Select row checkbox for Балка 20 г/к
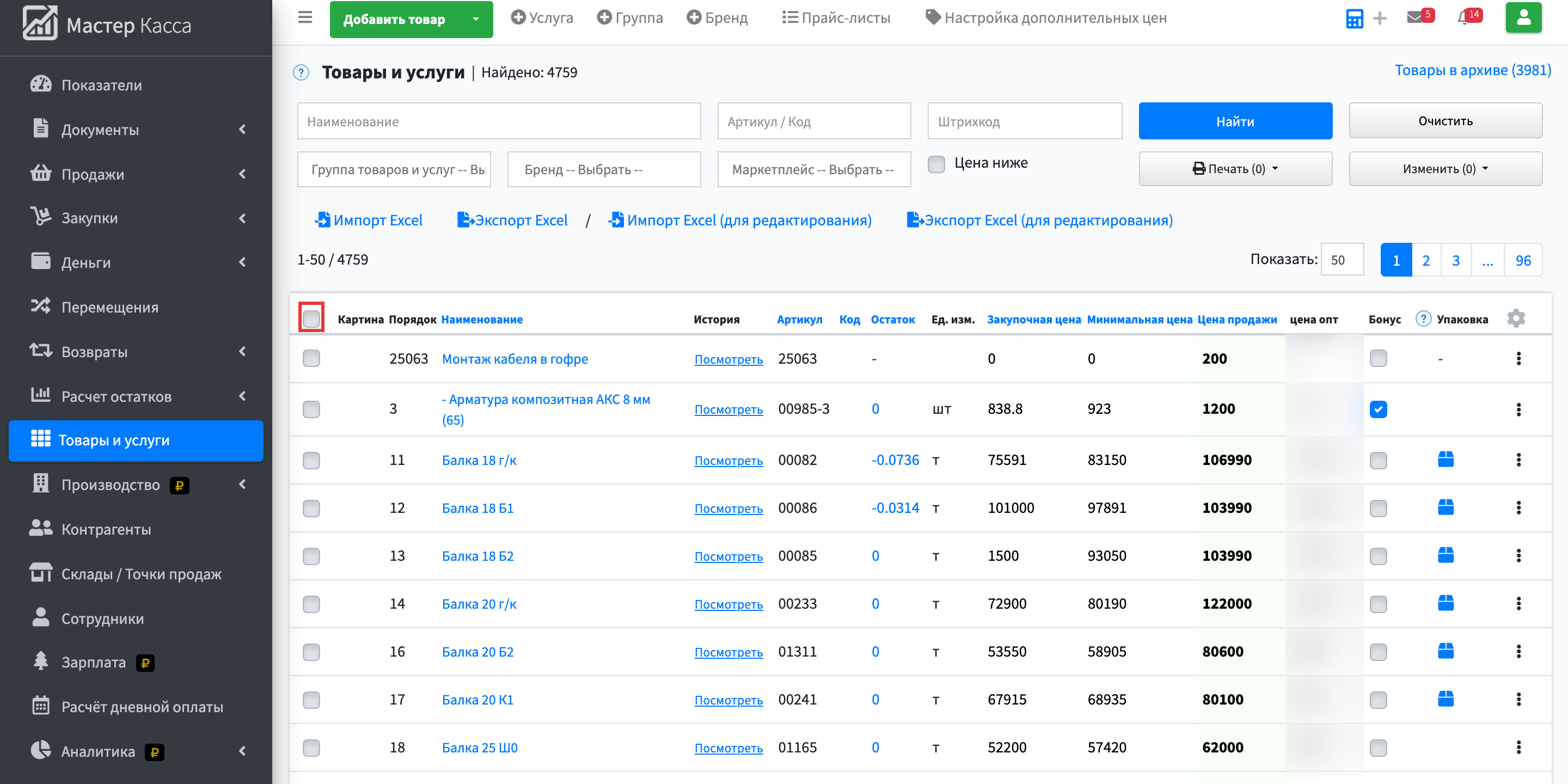 tap(311, 604)
